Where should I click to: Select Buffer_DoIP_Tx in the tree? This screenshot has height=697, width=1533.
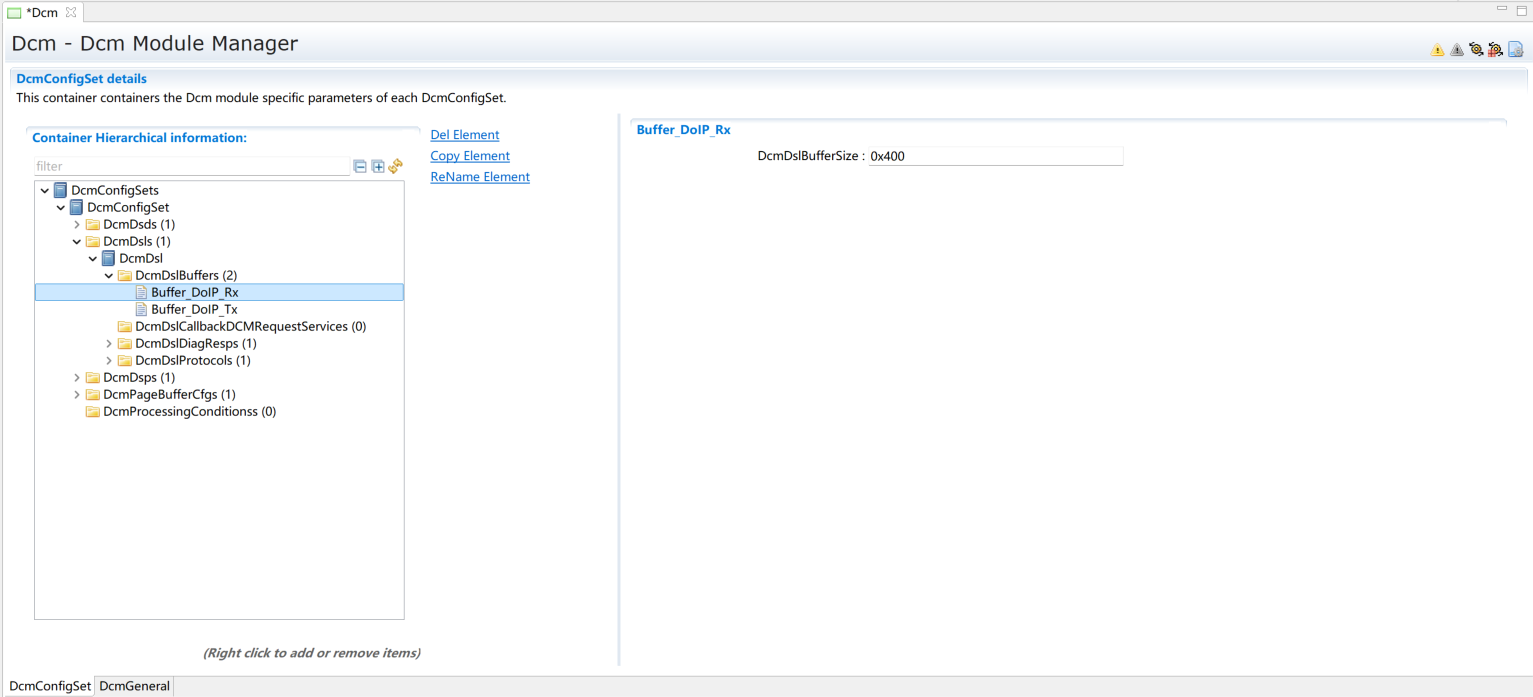coord(194,310)
